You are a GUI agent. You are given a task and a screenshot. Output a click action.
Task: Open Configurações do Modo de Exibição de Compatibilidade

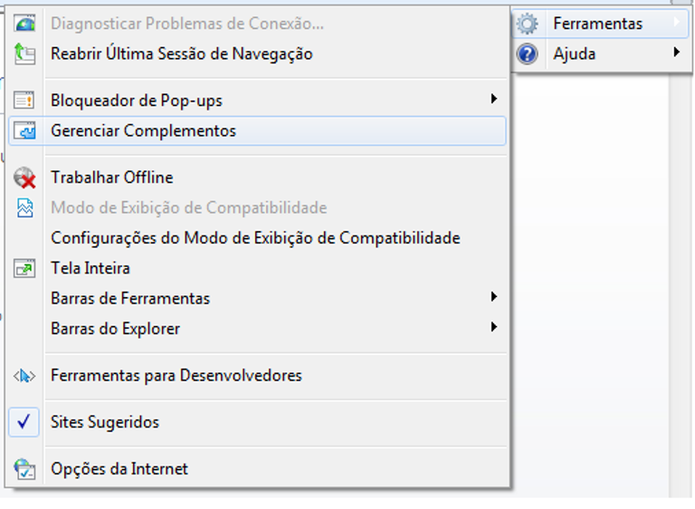(257, 238)
